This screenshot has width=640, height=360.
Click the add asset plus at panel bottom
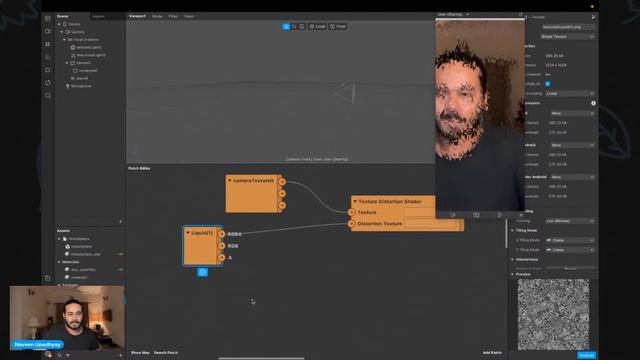(120, 355)
